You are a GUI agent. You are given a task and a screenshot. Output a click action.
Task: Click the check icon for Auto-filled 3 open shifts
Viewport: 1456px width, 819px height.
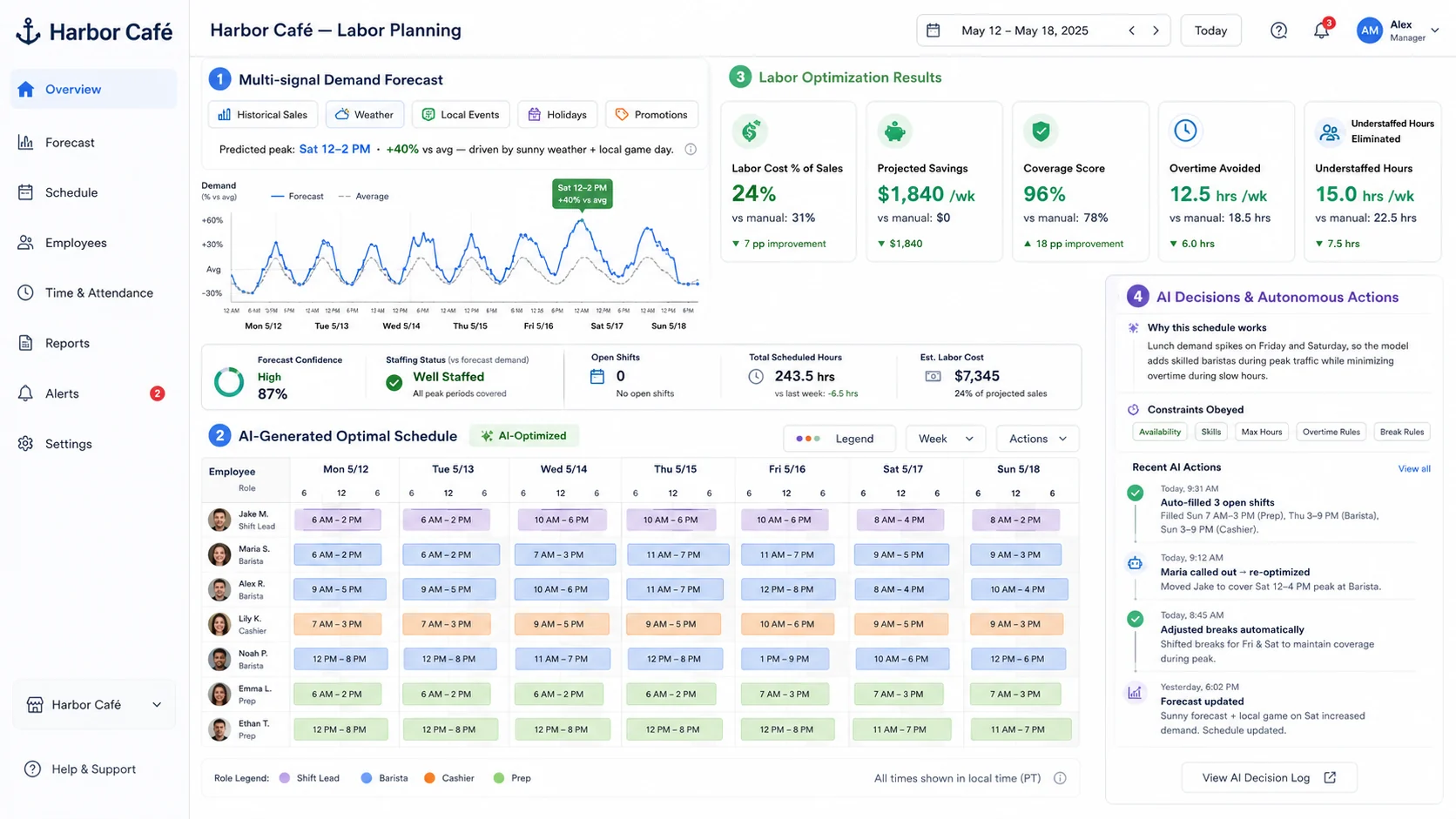coord(1135,493)
